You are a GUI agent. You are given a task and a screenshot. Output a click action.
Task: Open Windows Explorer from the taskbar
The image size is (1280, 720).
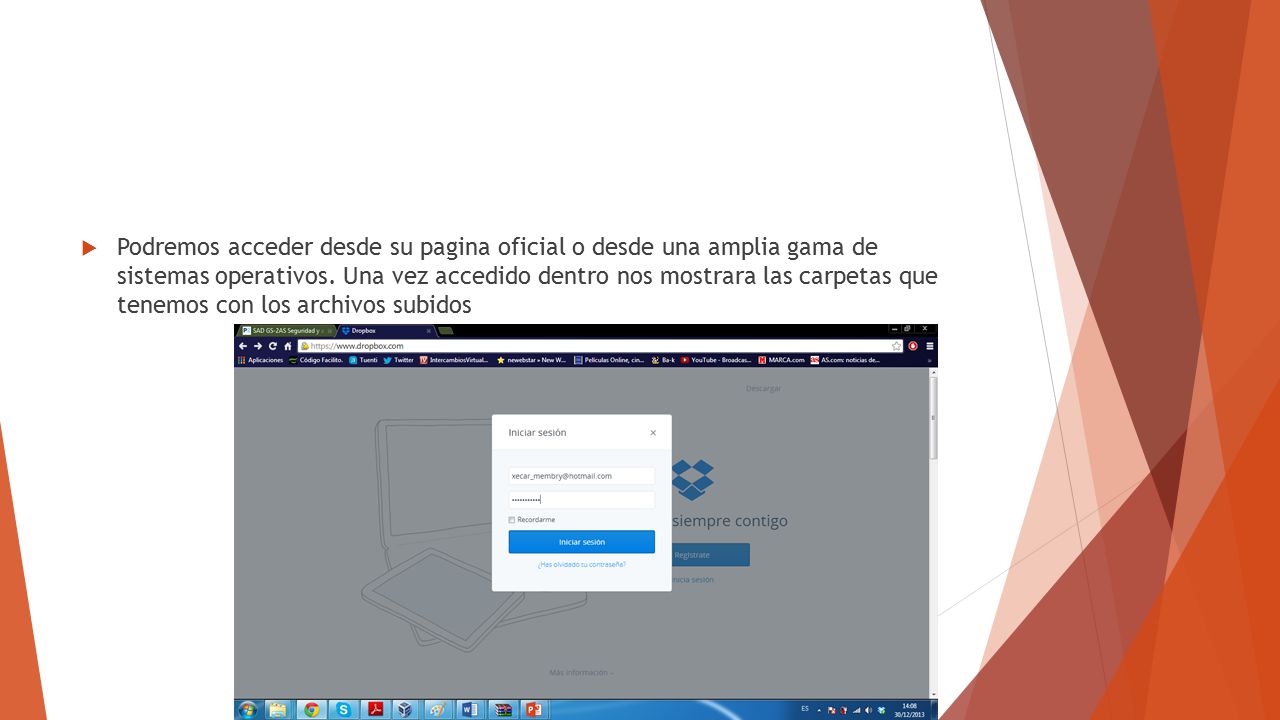point(278,709)
